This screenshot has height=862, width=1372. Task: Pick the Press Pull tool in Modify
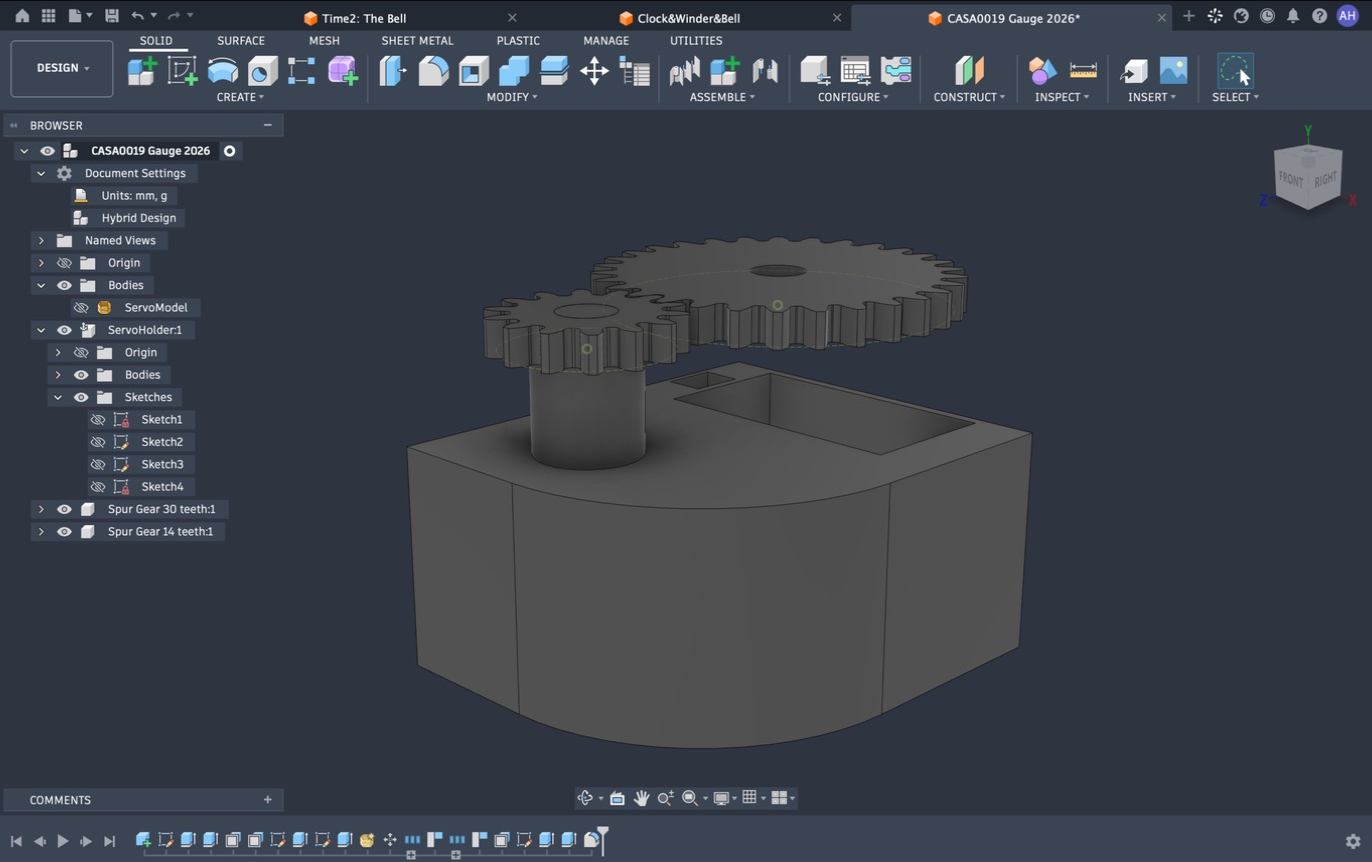393,70
